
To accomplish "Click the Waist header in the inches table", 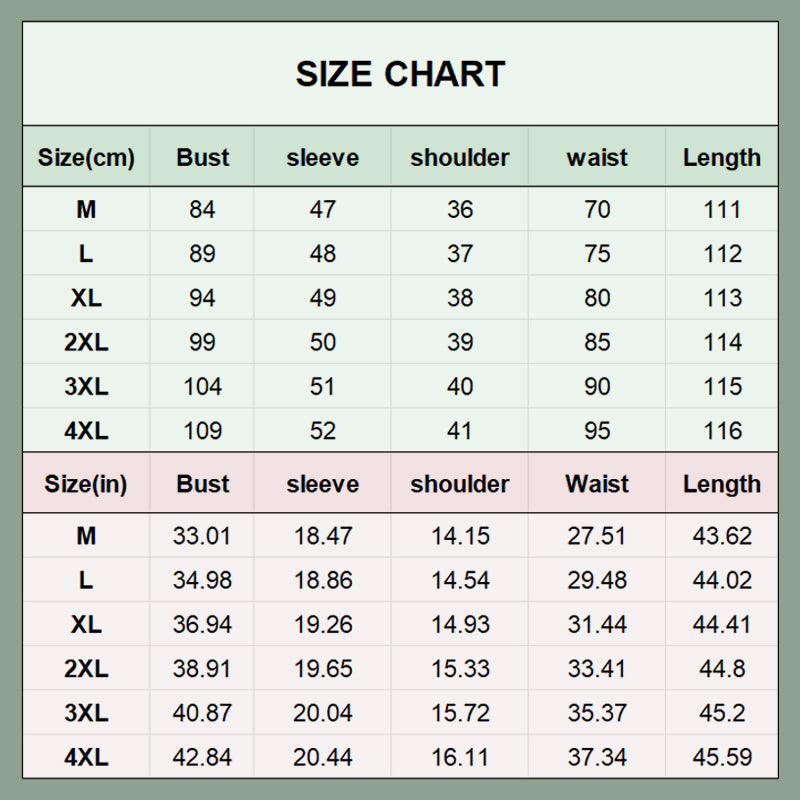I will [597, 484].
